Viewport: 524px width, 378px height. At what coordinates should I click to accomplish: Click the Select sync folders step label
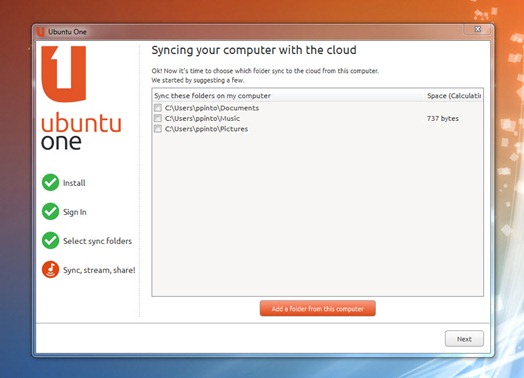98,241
